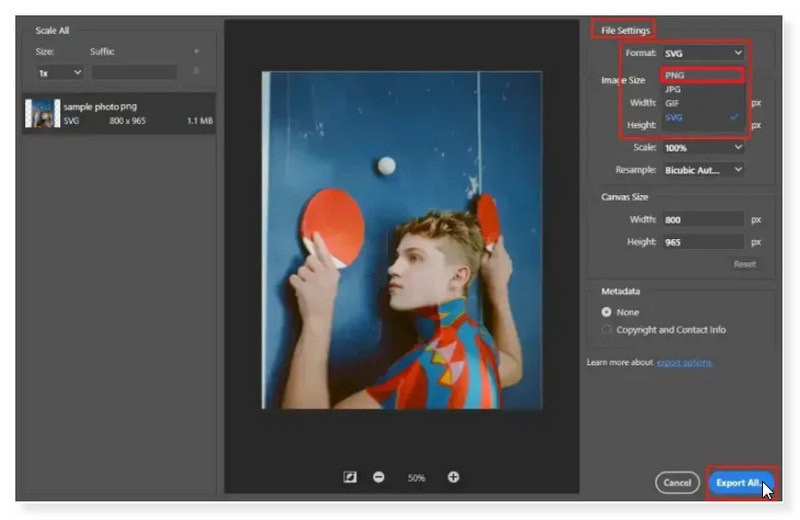Choose JPG from the format list
This screenshot has width=800, height=520.
coord(702,89)
